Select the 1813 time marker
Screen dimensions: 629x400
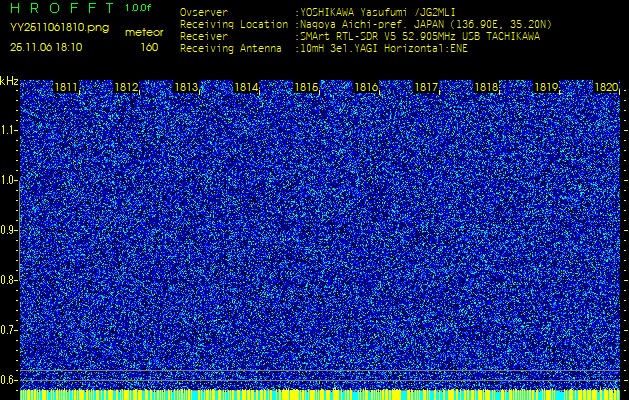click(186, 88)
